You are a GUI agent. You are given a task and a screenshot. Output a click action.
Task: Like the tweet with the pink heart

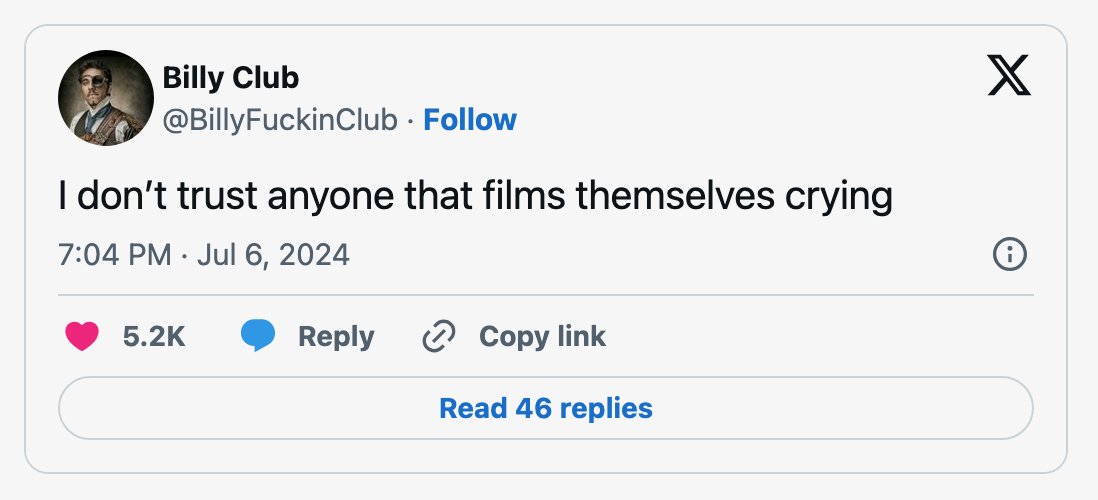82,336
